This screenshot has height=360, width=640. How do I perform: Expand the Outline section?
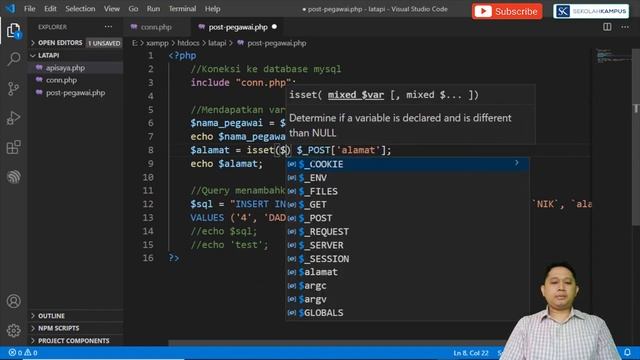(76, 316)
